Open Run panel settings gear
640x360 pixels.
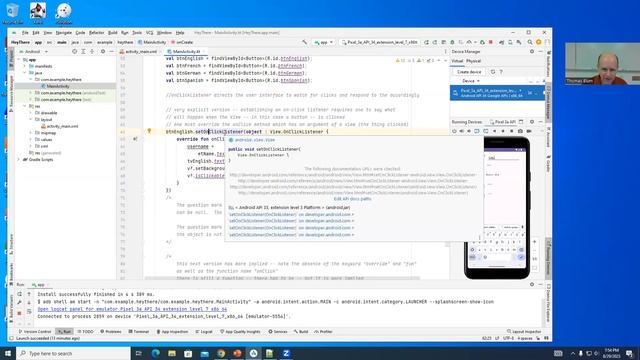click(532, 284)
